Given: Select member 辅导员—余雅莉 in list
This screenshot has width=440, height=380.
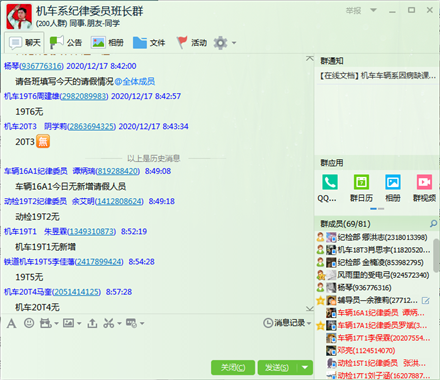Looking at the screenshot, I should point(377,300).
